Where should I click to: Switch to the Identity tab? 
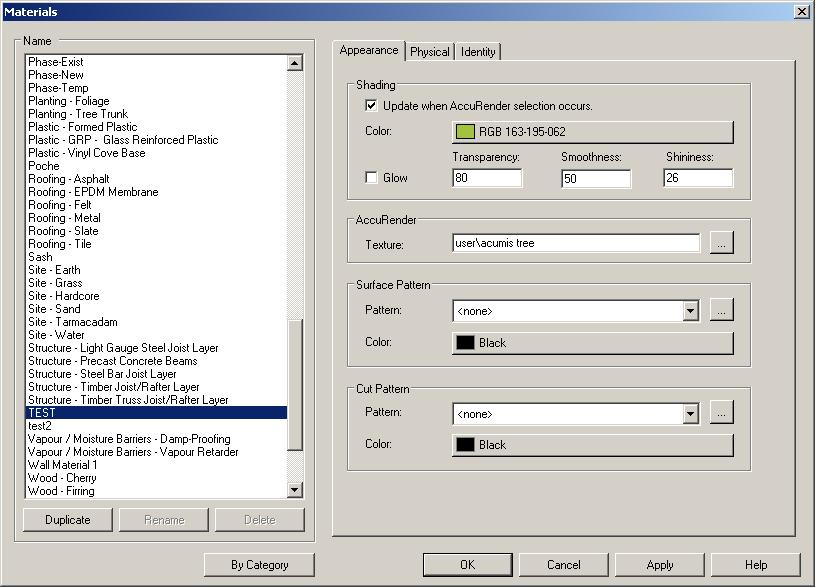click(x=478, y=52)
